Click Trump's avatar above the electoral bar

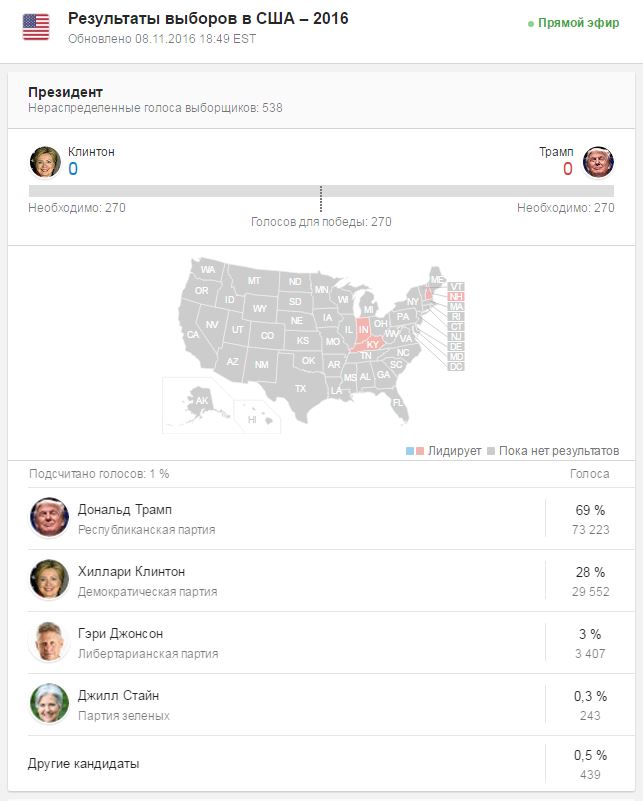click(x=598, y=162)
